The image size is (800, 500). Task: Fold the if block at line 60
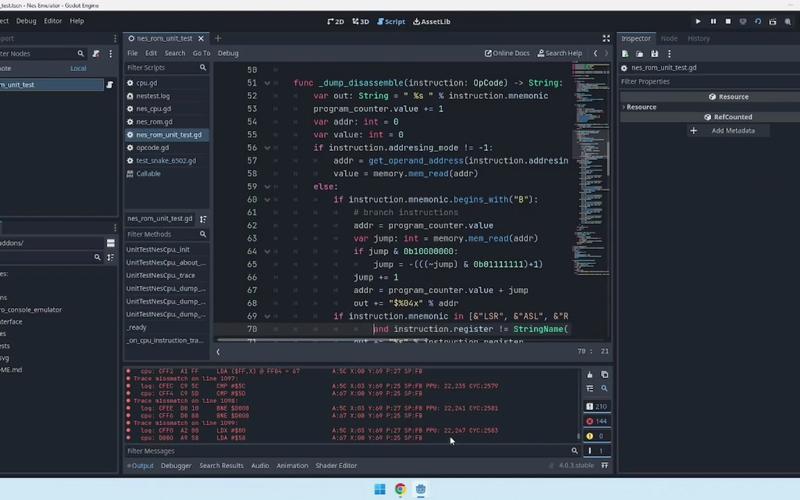coord(267,199)
